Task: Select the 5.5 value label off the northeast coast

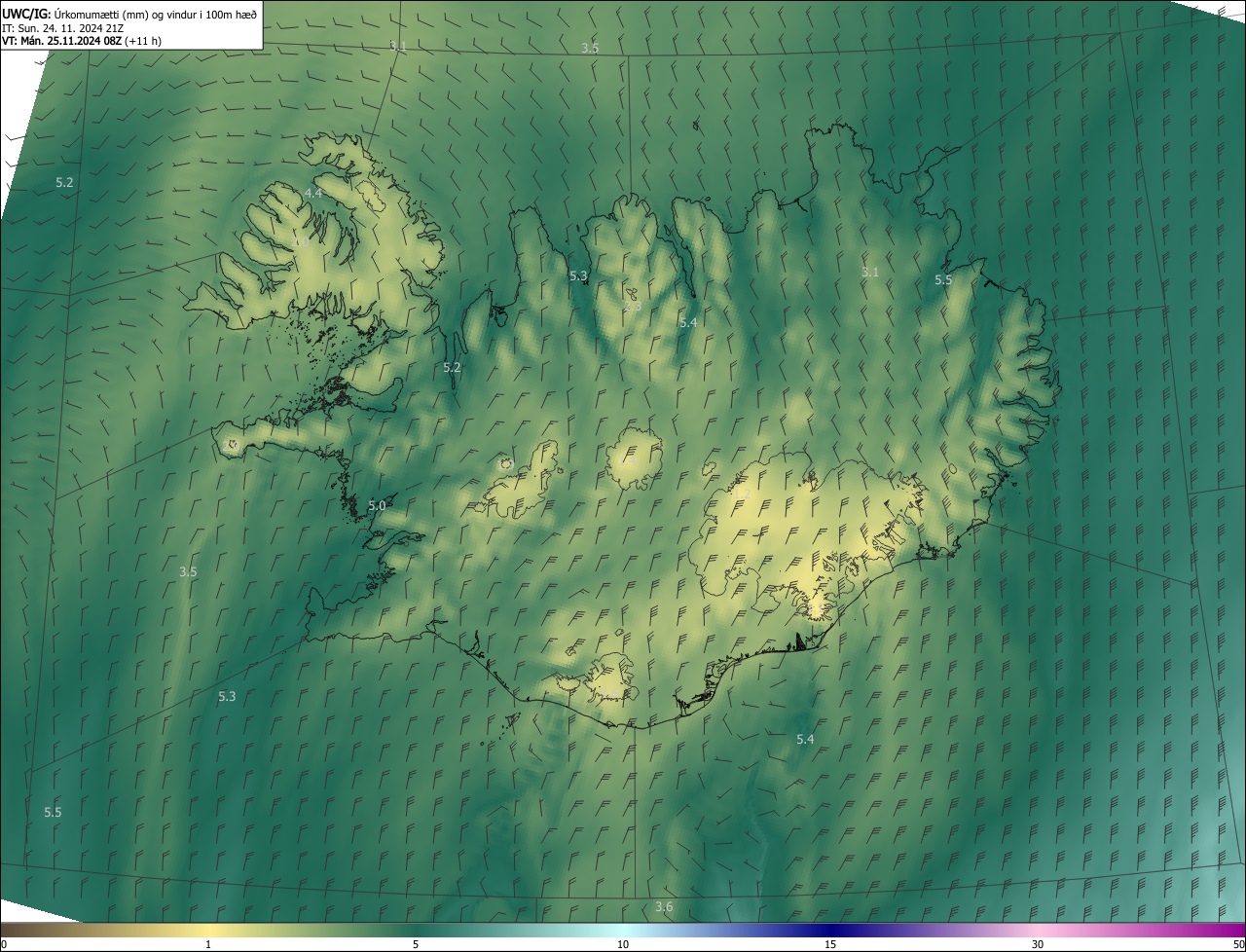Action: click(x=943, y=280)
